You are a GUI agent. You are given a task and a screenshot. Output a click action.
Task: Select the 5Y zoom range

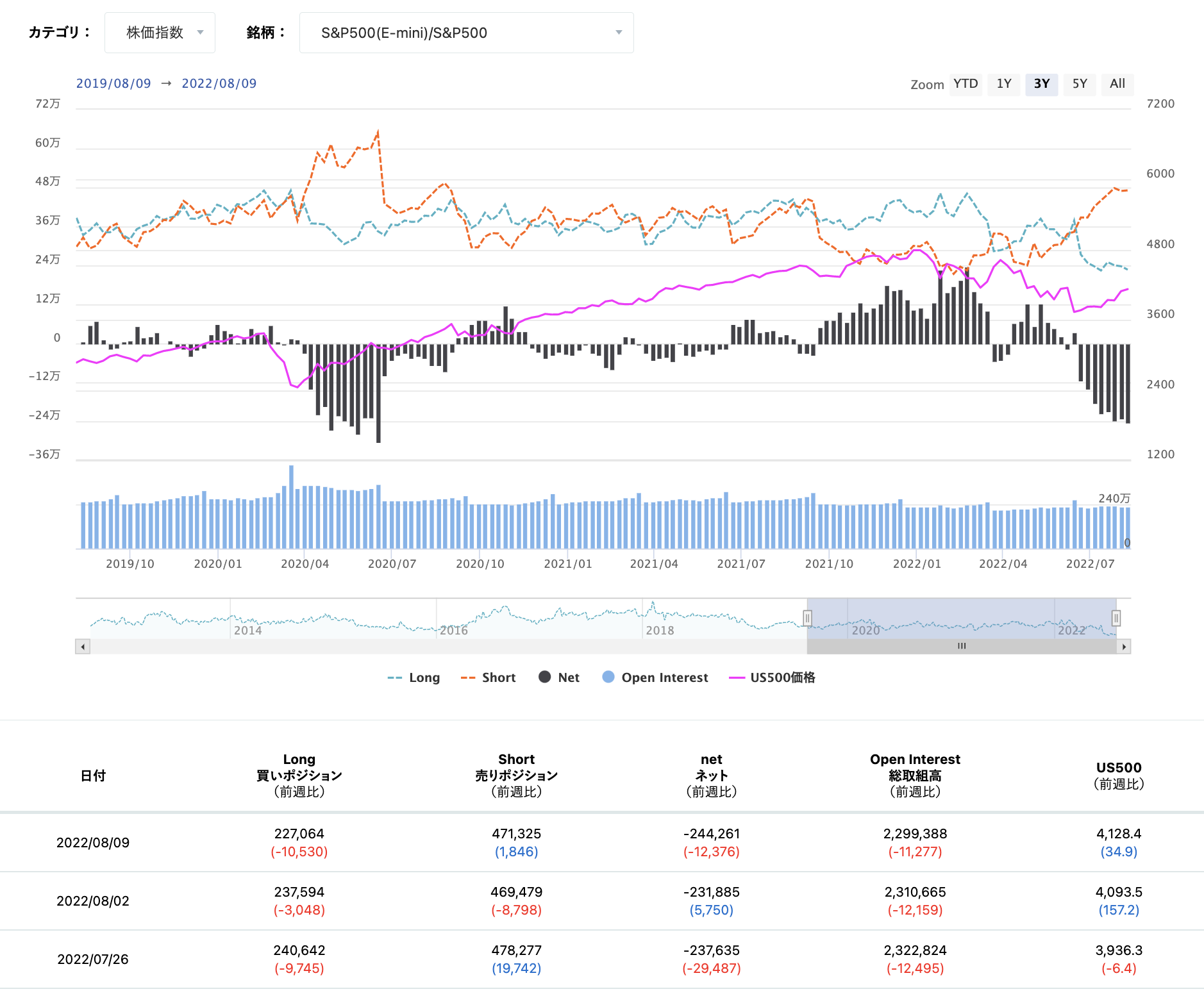[1080, 84]
